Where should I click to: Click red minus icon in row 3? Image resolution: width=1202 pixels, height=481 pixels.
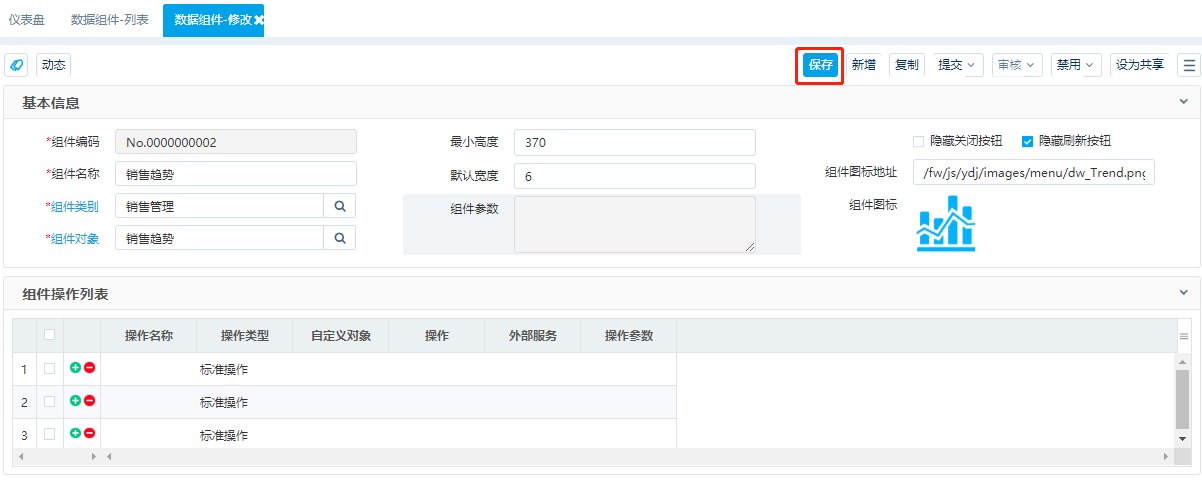click(89, 434)
